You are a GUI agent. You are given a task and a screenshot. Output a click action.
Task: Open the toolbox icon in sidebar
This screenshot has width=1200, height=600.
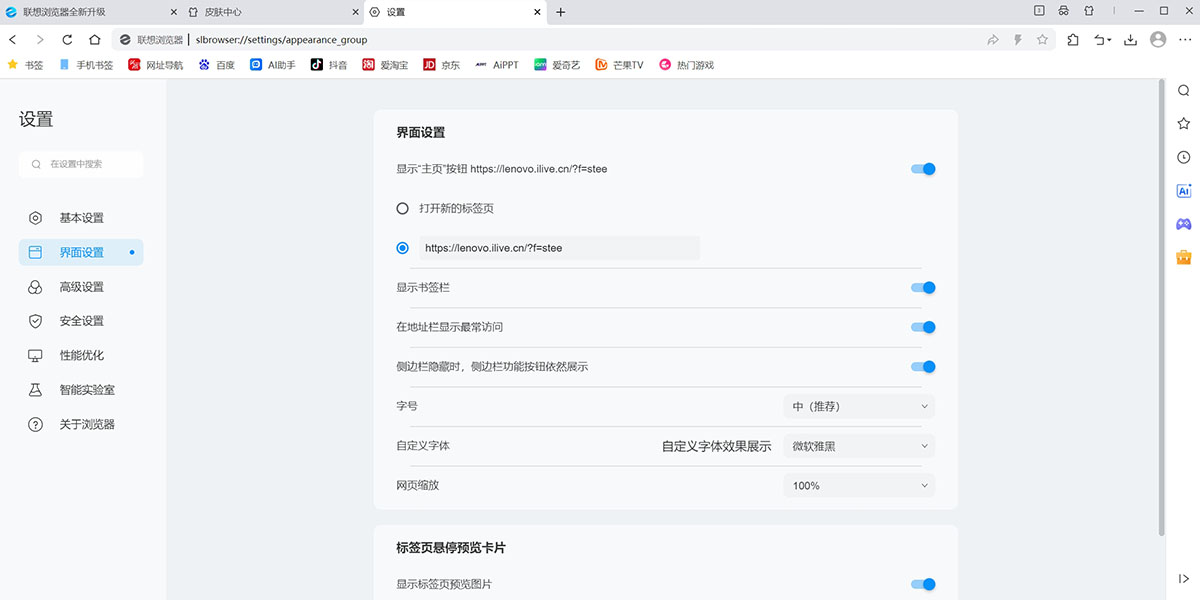coord(1184,257)
